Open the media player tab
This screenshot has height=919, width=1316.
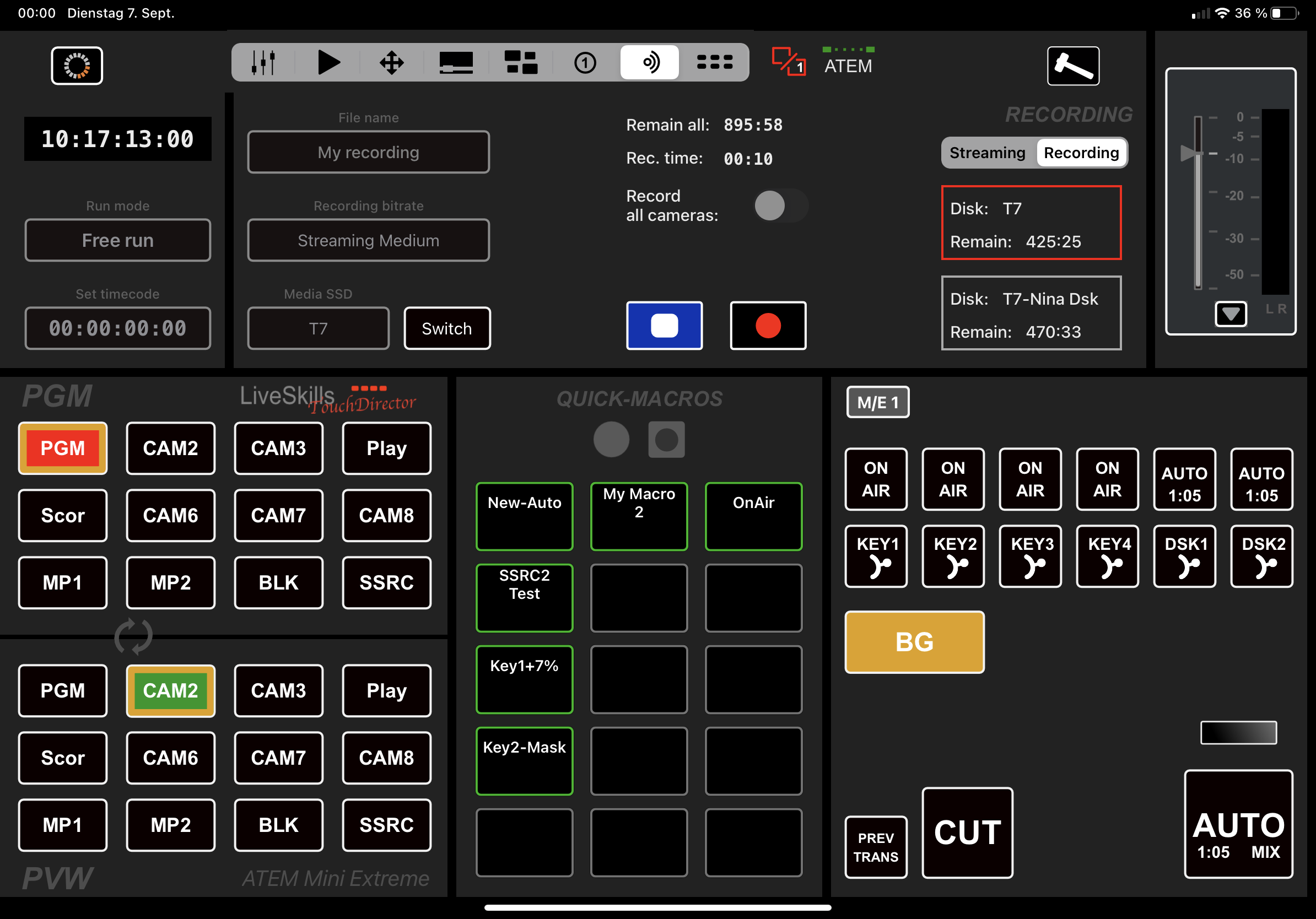[x=328, y=62]
